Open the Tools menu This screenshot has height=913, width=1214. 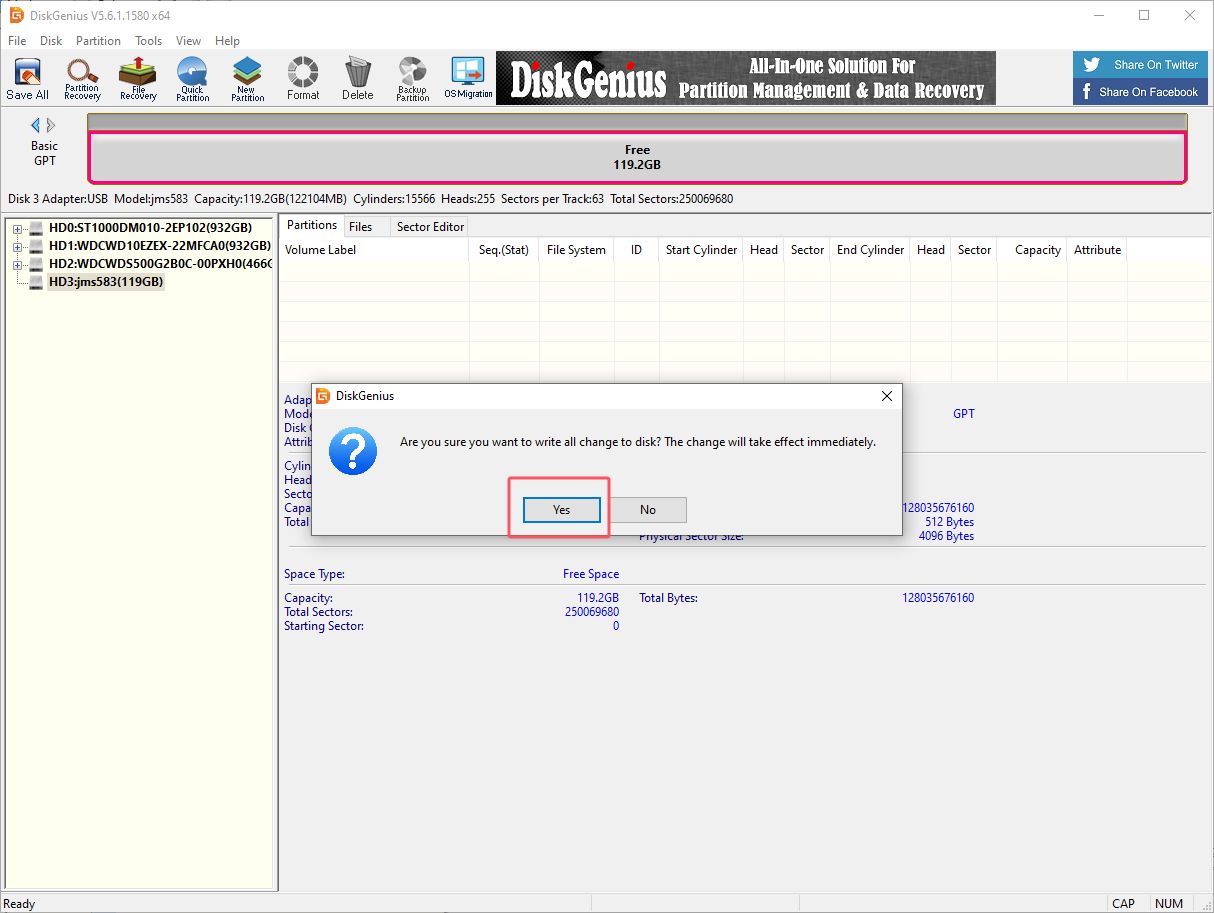149,41
